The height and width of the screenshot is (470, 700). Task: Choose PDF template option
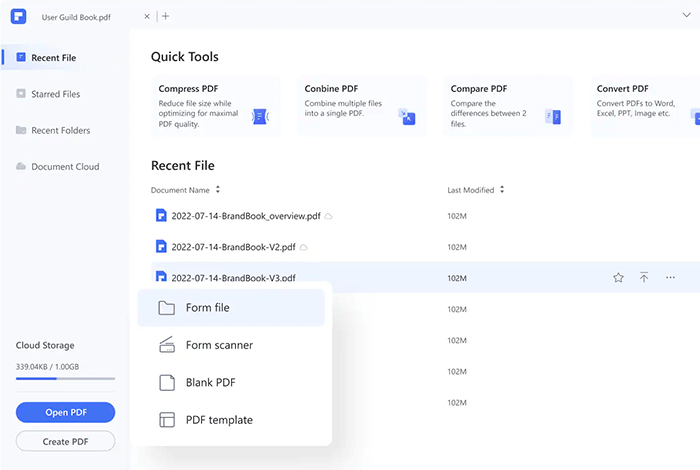point(231,420)
